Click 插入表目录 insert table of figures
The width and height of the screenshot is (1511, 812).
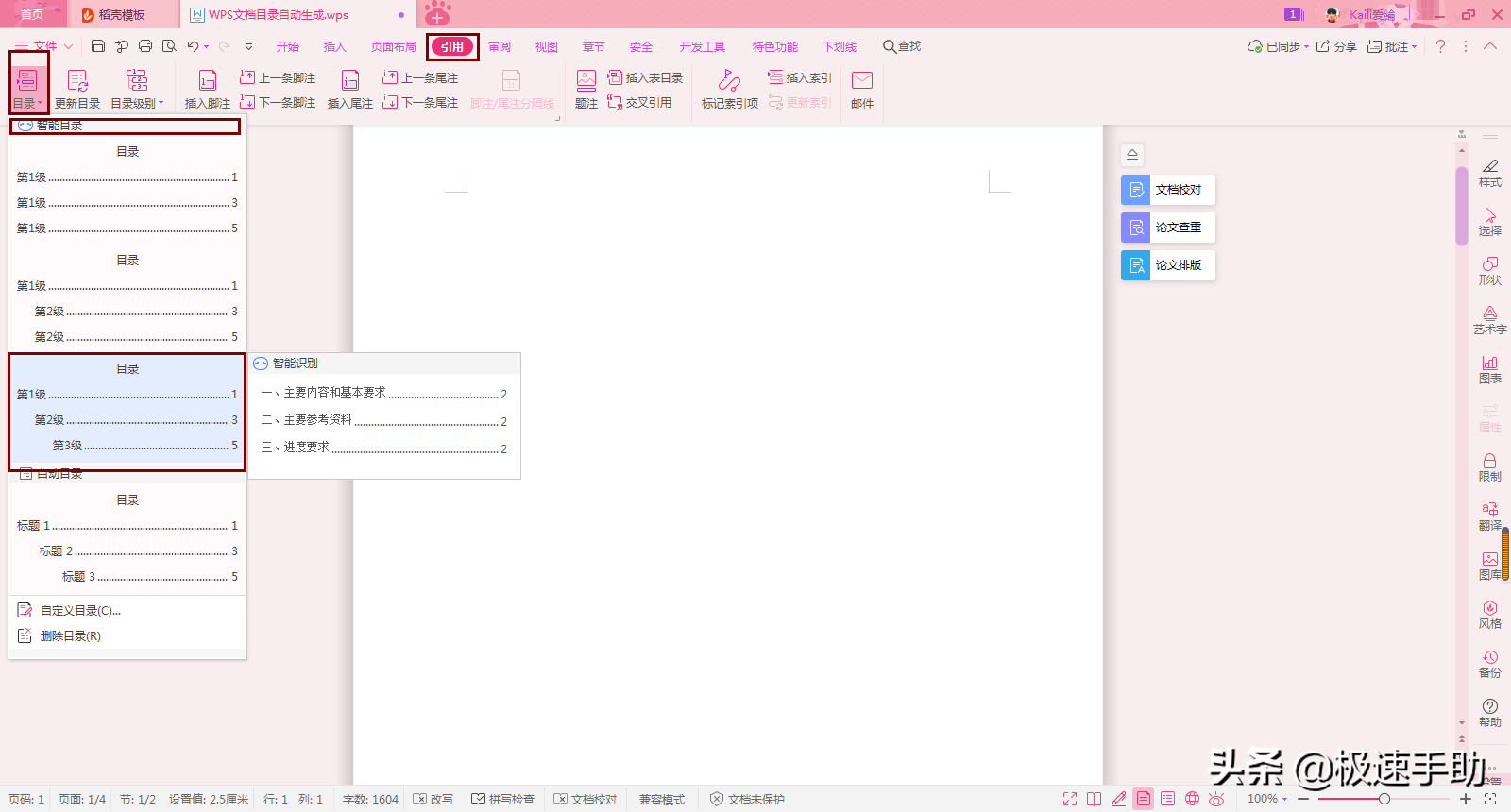pos(645,77)
